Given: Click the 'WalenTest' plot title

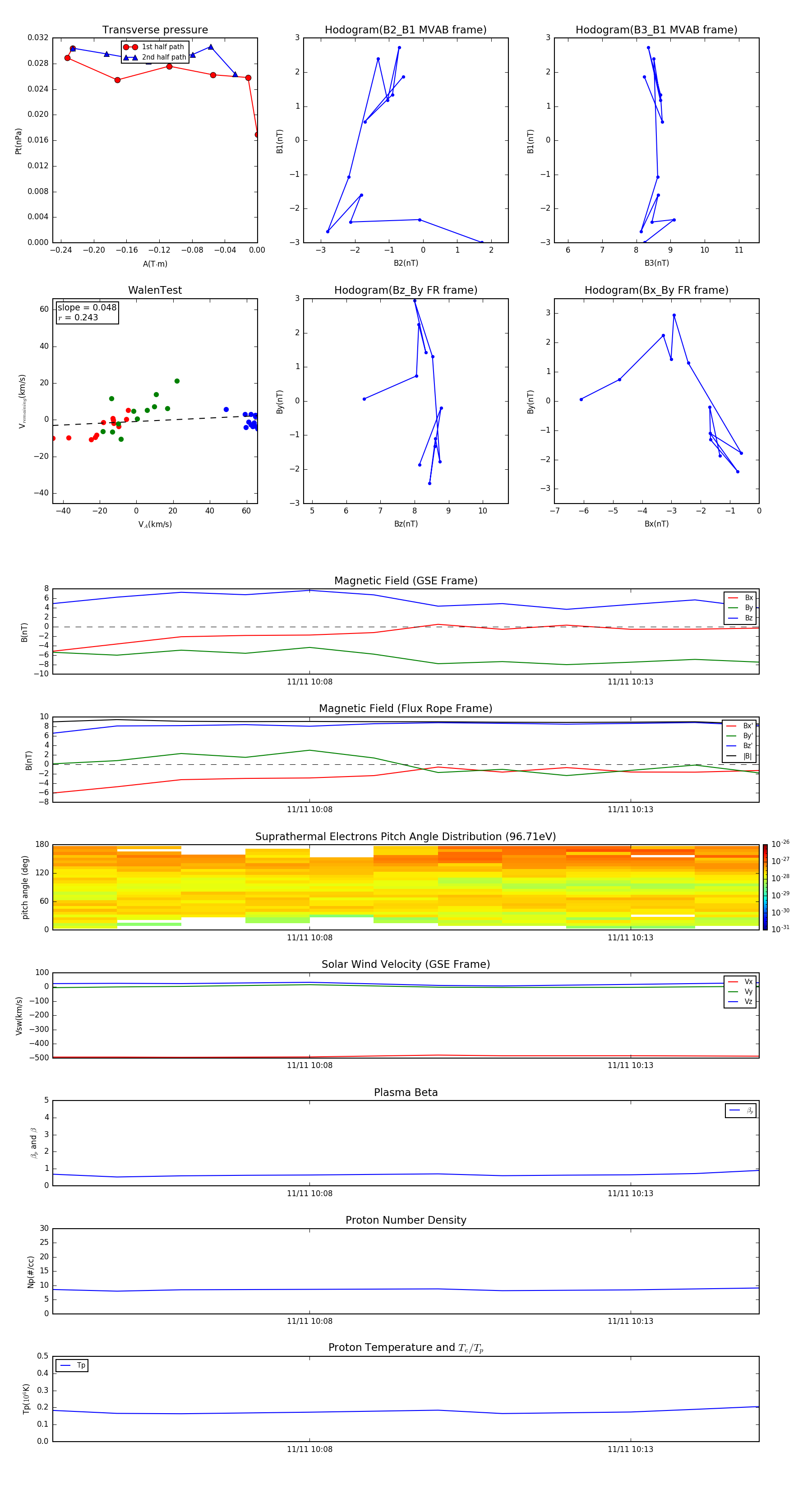Looking at the screenshot, I should point(155,290).
